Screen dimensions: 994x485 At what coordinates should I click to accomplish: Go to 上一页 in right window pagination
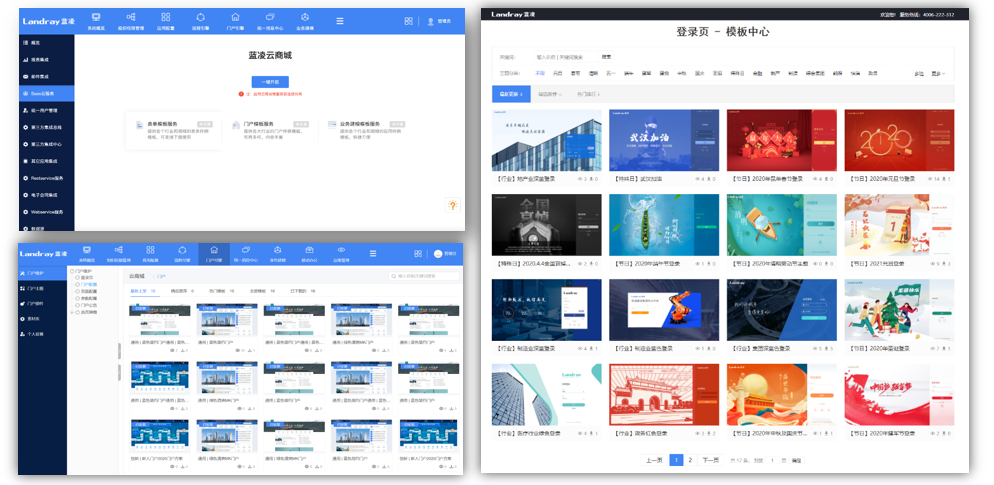[654, 460]
